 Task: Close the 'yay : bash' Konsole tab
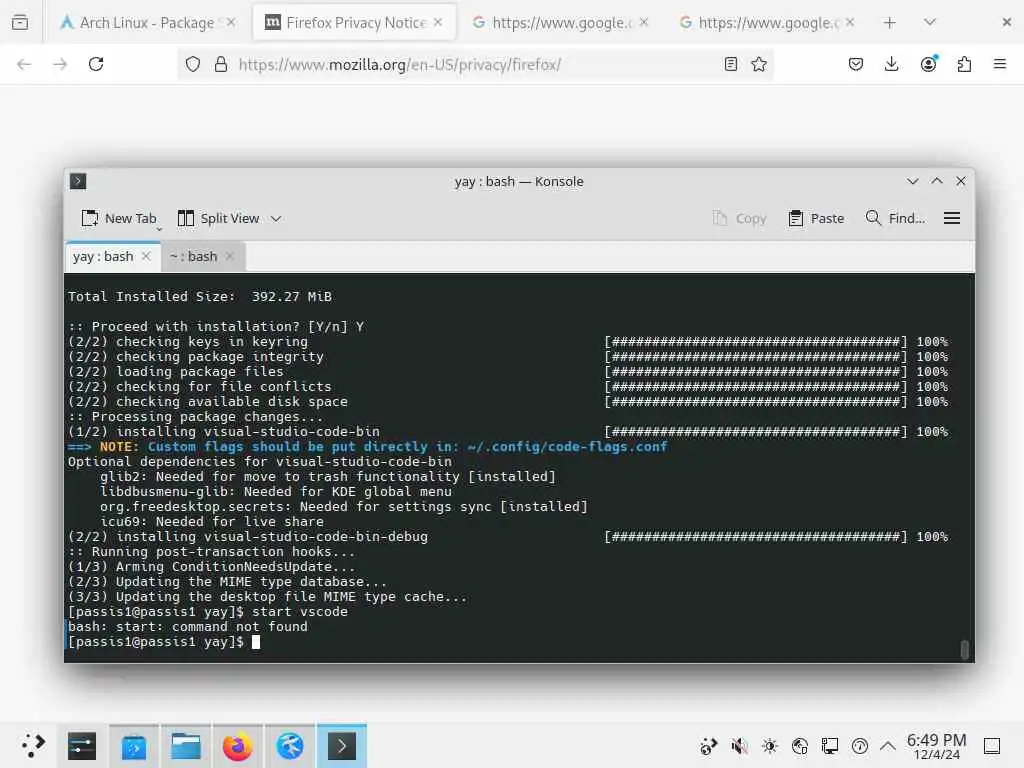point(146,256)
